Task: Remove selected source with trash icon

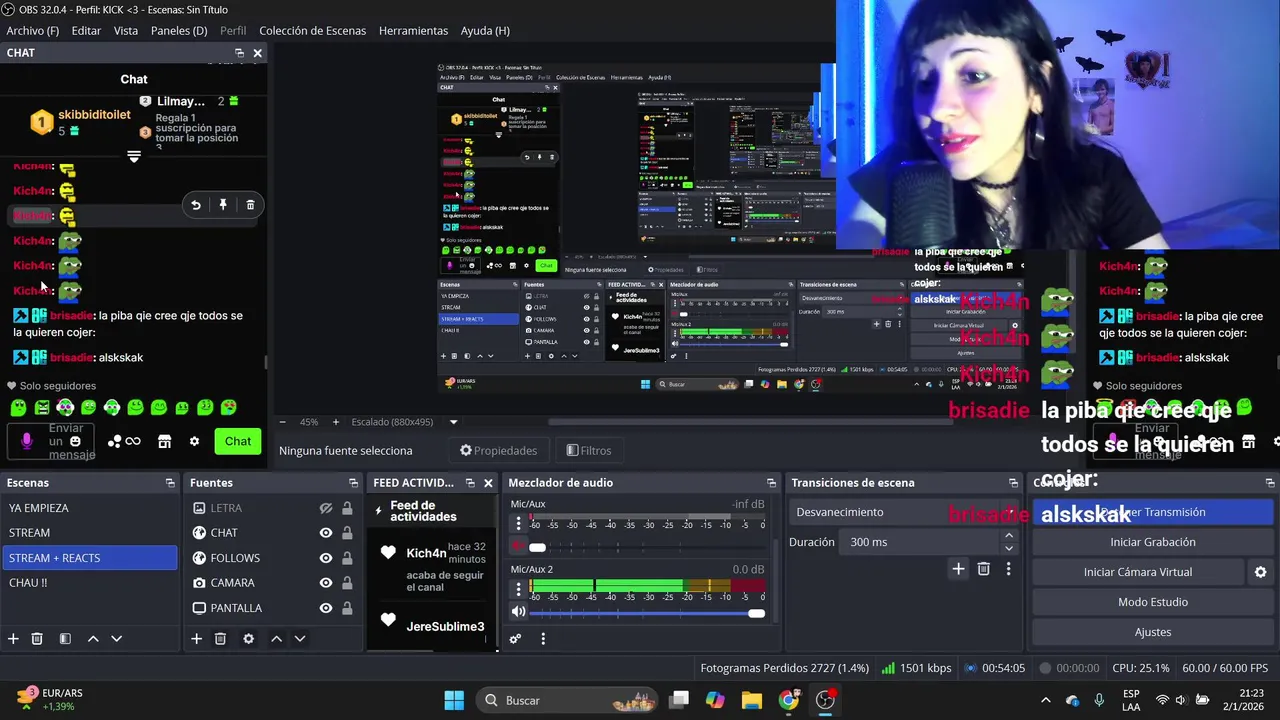Action: (220, 639)
